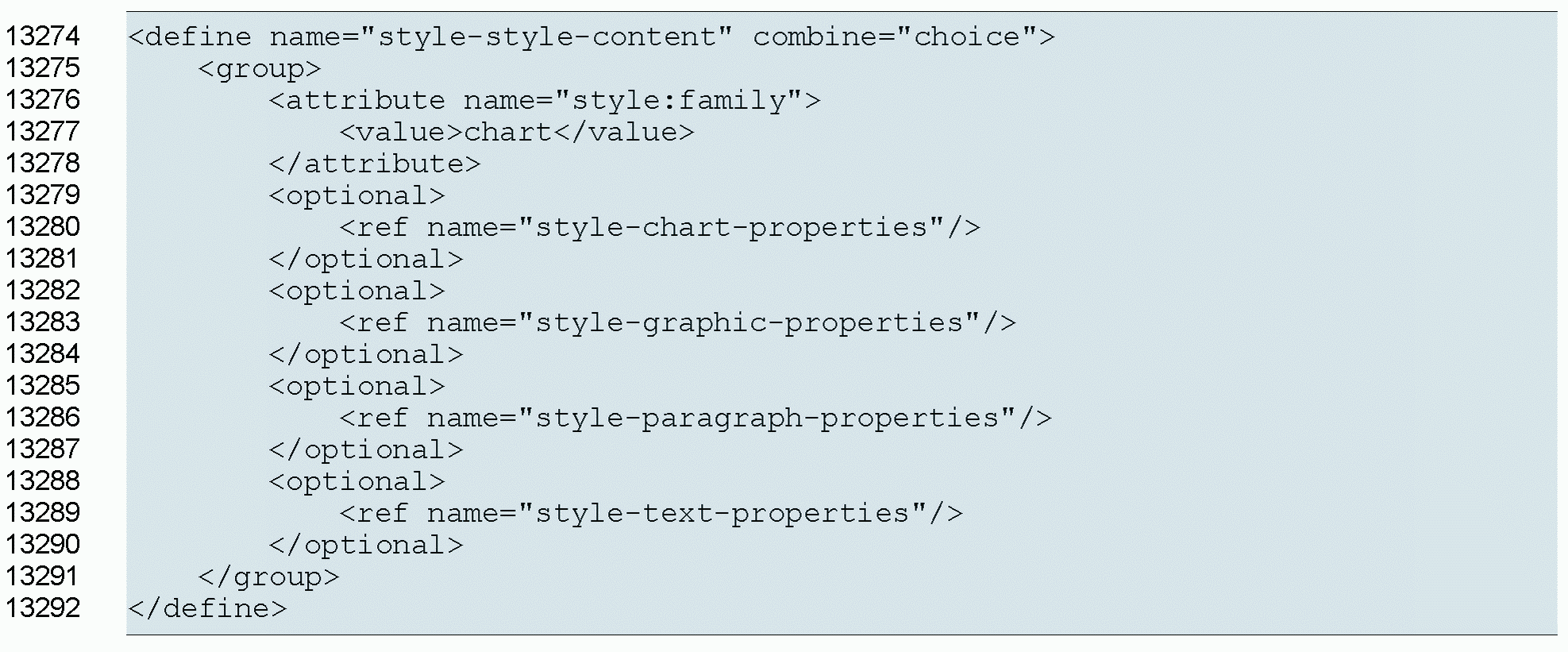This screenshot has height=652, width=1568.
Task: Click the optional tag on line 13282
Action: pyautogui.click(x=356, y=291)
